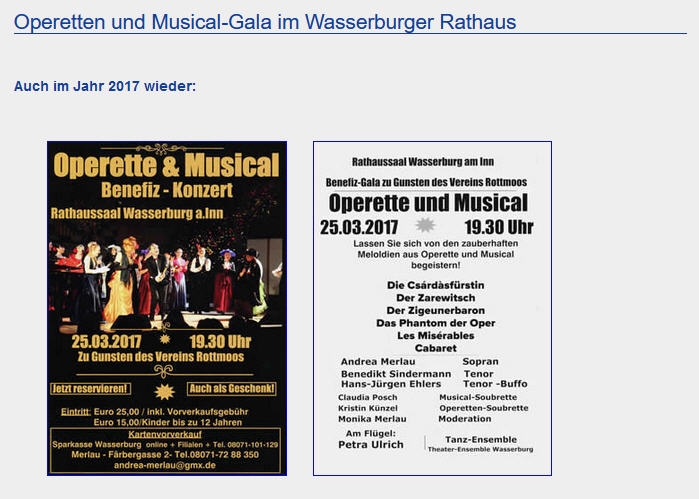
Task: Open the Operetten und Musical-Gala page title
Action: (x=265, y=22)
